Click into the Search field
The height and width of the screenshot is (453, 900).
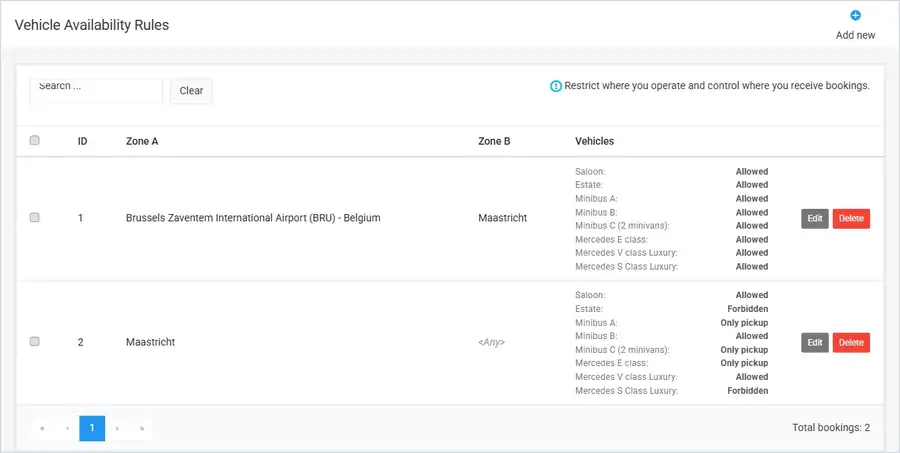click(x=96, y=91)
